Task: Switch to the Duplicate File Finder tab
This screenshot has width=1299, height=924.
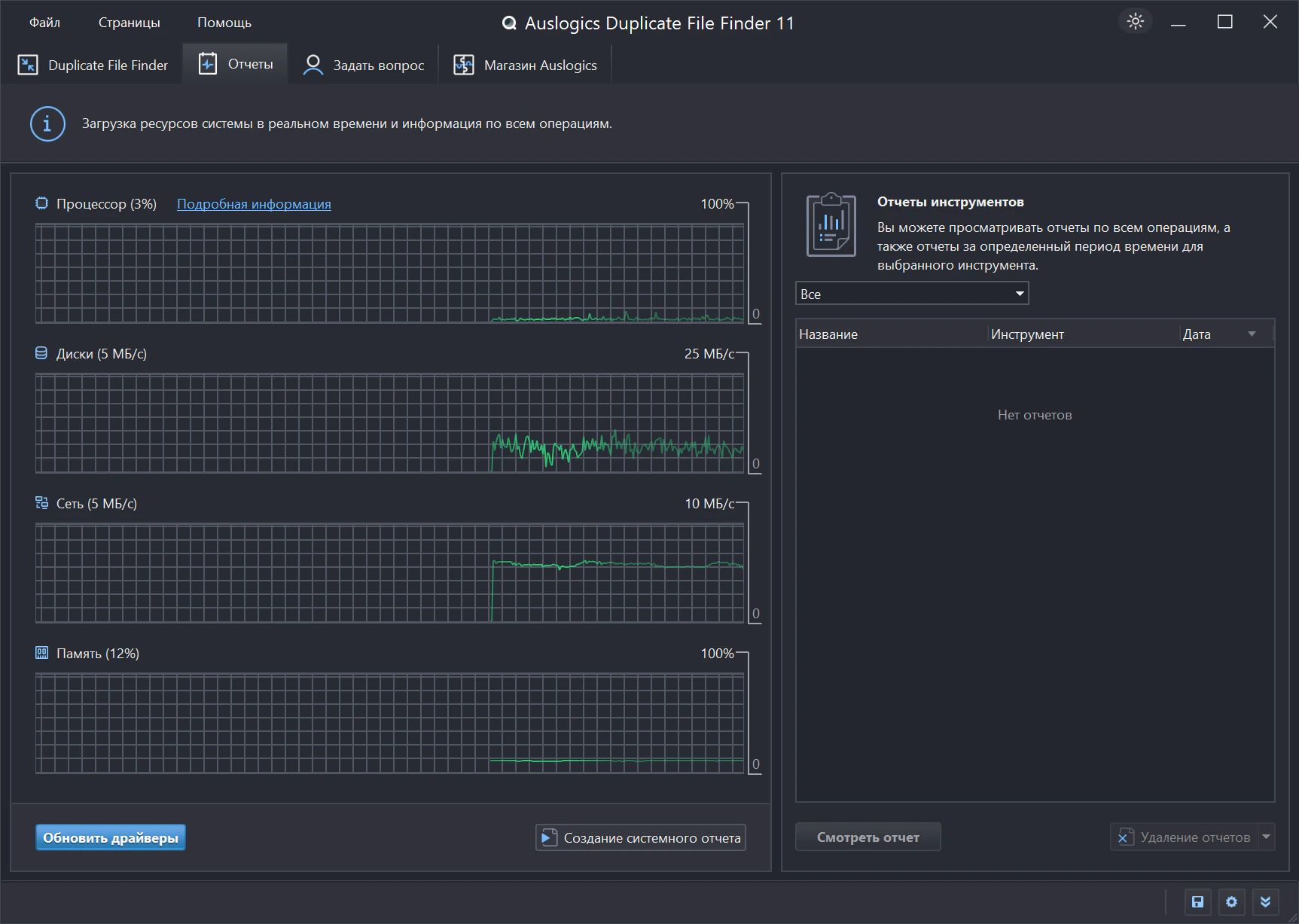Action: pyautogui.click(x=93, y=66)
